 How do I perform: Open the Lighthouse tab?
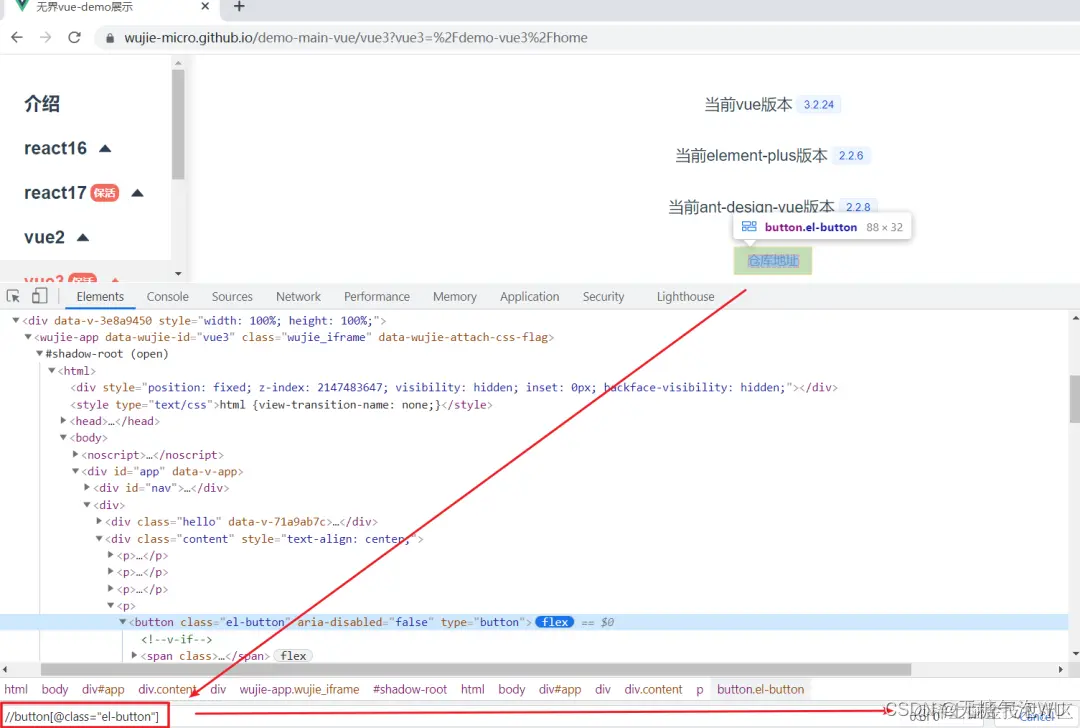click(x=685, y=297)
